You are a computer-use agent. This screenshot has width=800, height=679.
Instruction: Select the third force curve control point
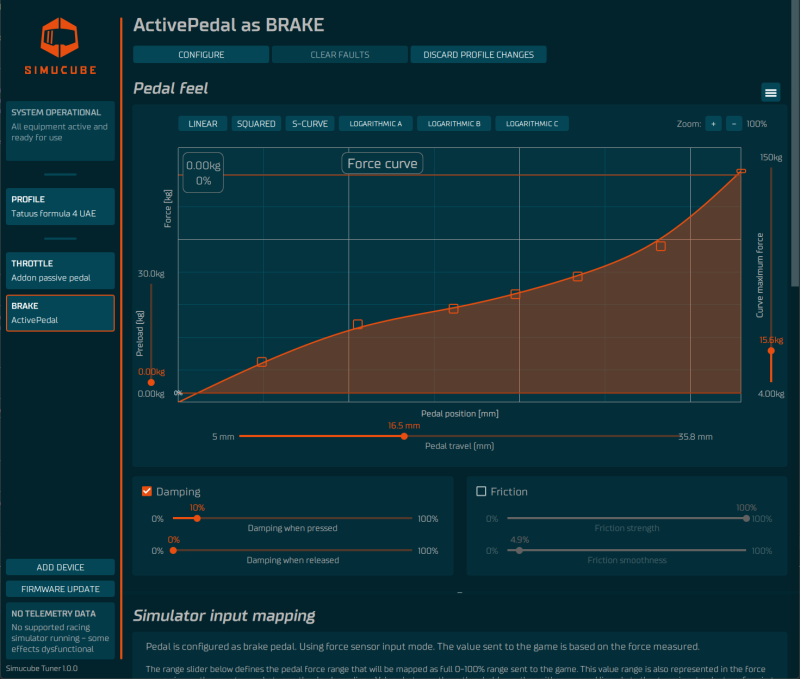point(454,309)
